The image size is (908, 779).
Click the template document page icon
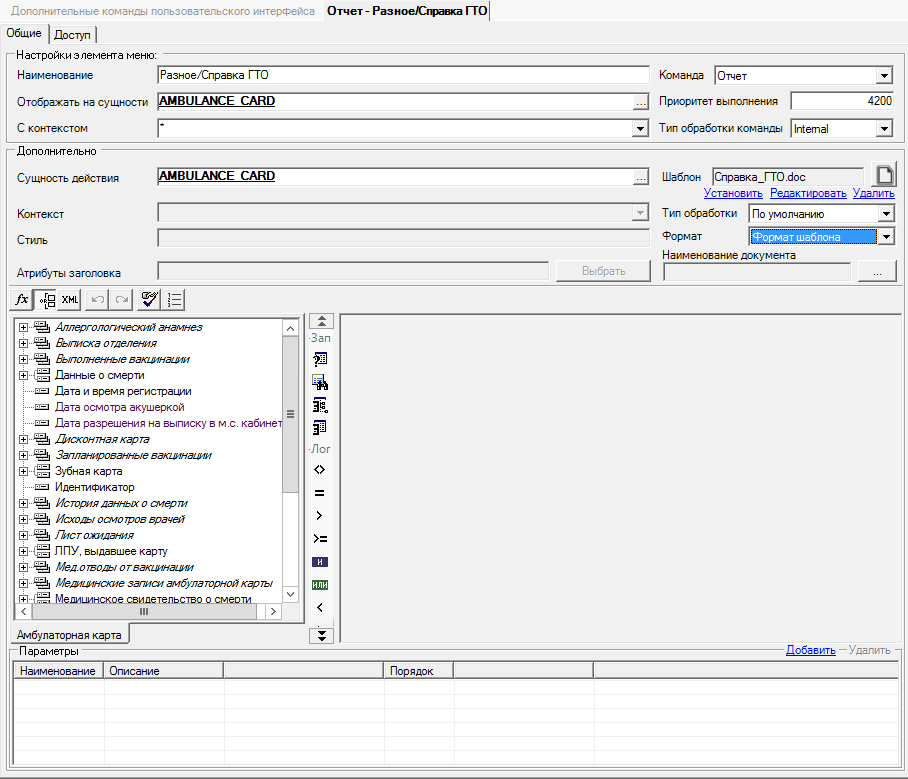point(884,175)
